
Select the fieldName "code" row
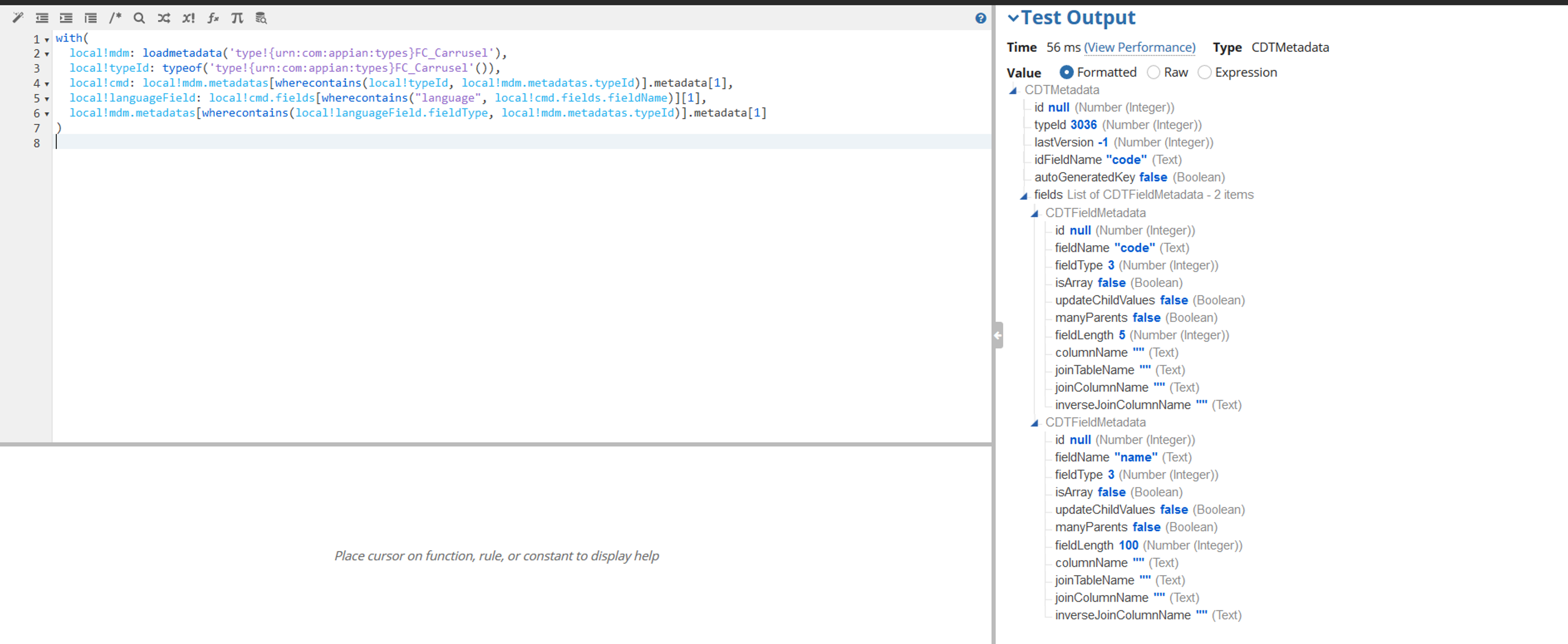click(x=1122, y=248)
